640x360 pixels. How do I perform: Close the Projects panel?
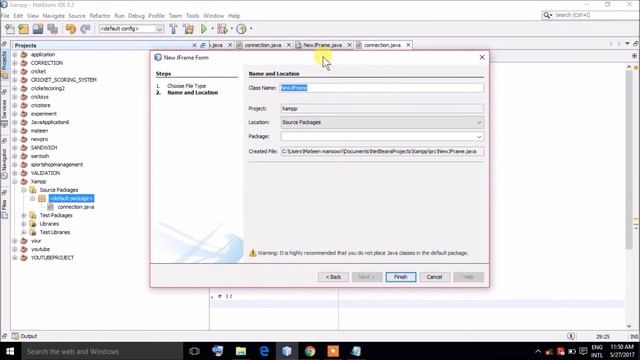pyautogui.click(x=194, y=45)
